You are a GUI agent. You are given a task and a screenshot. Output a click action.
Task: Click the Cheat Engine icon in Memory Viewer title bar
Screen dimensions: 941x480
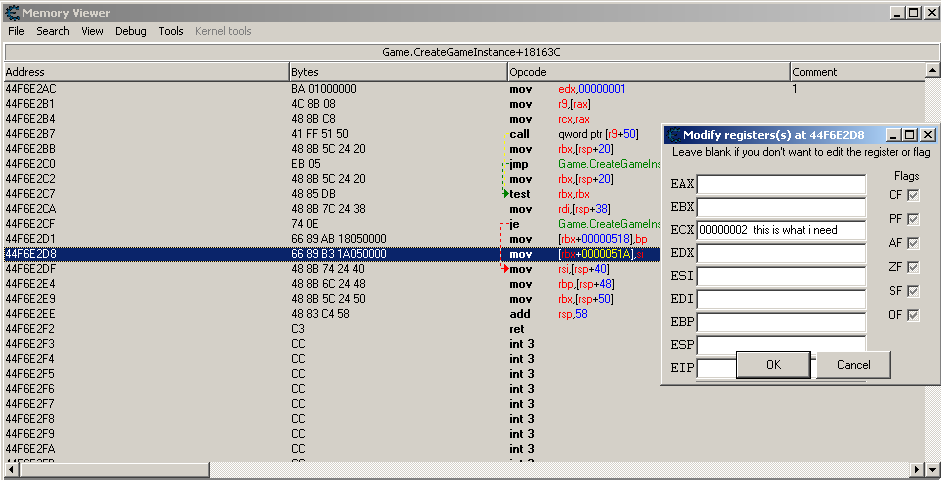(12, 13)
